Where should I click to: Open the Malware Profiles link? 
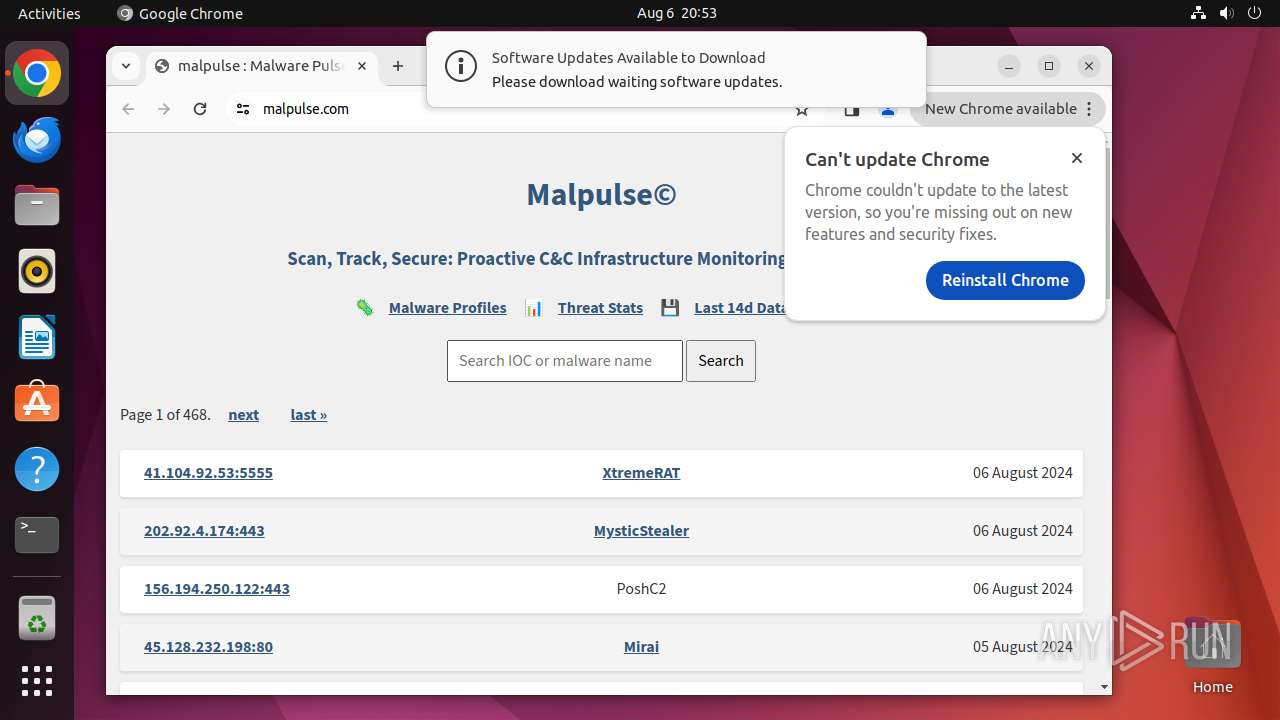tap(447, 308)
